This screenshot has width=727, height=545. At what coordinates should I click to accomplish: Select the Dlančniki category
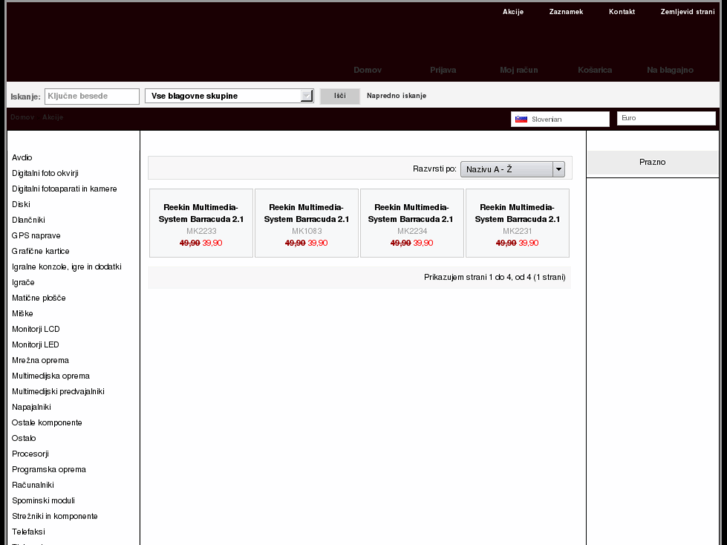tap(28, 220)
